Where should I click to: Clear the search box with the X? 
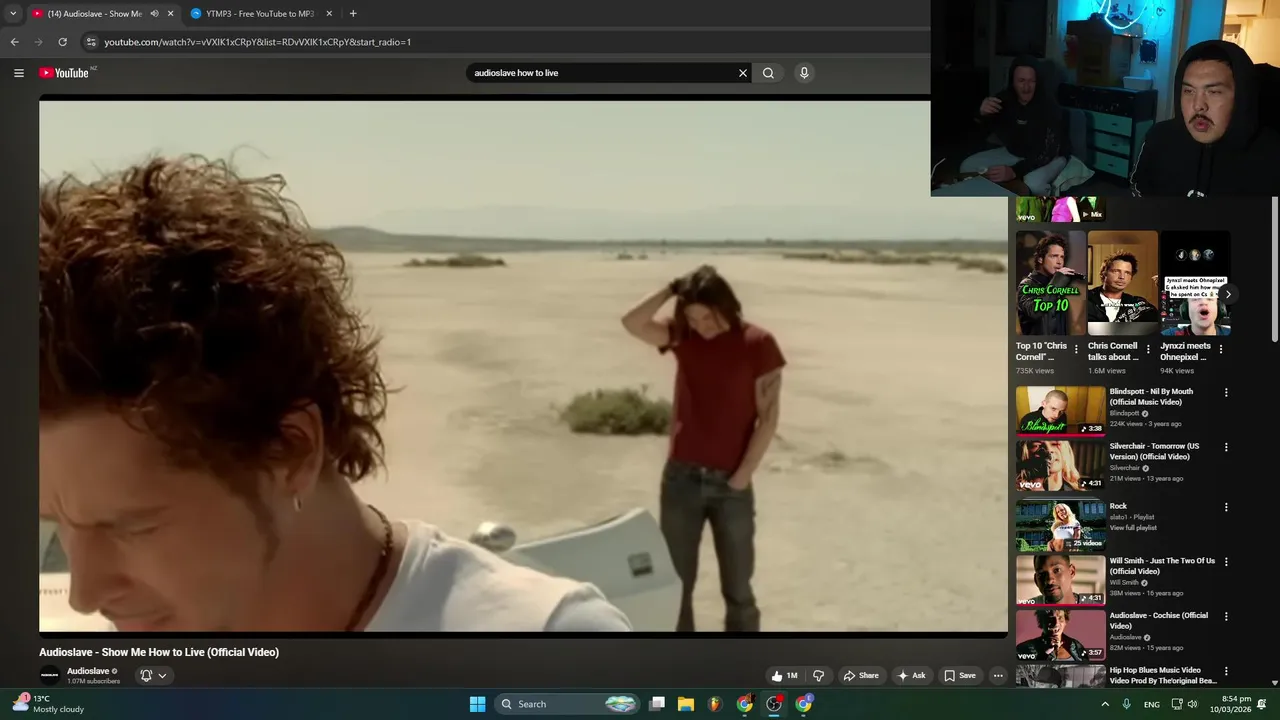pyautogui.click(x=743, y=73)
